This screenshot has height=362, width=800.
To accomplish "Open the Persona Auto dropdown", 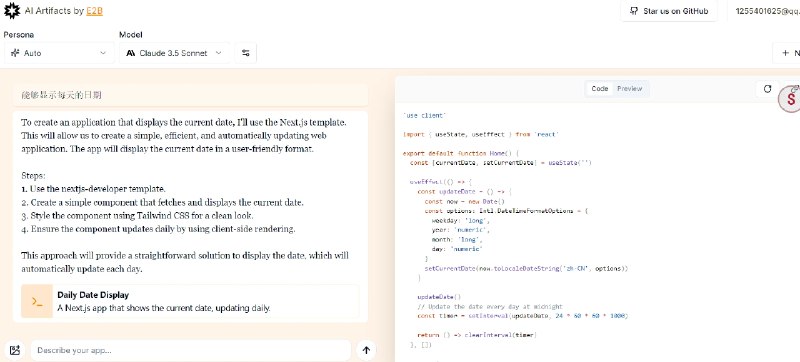I will 59,53.
